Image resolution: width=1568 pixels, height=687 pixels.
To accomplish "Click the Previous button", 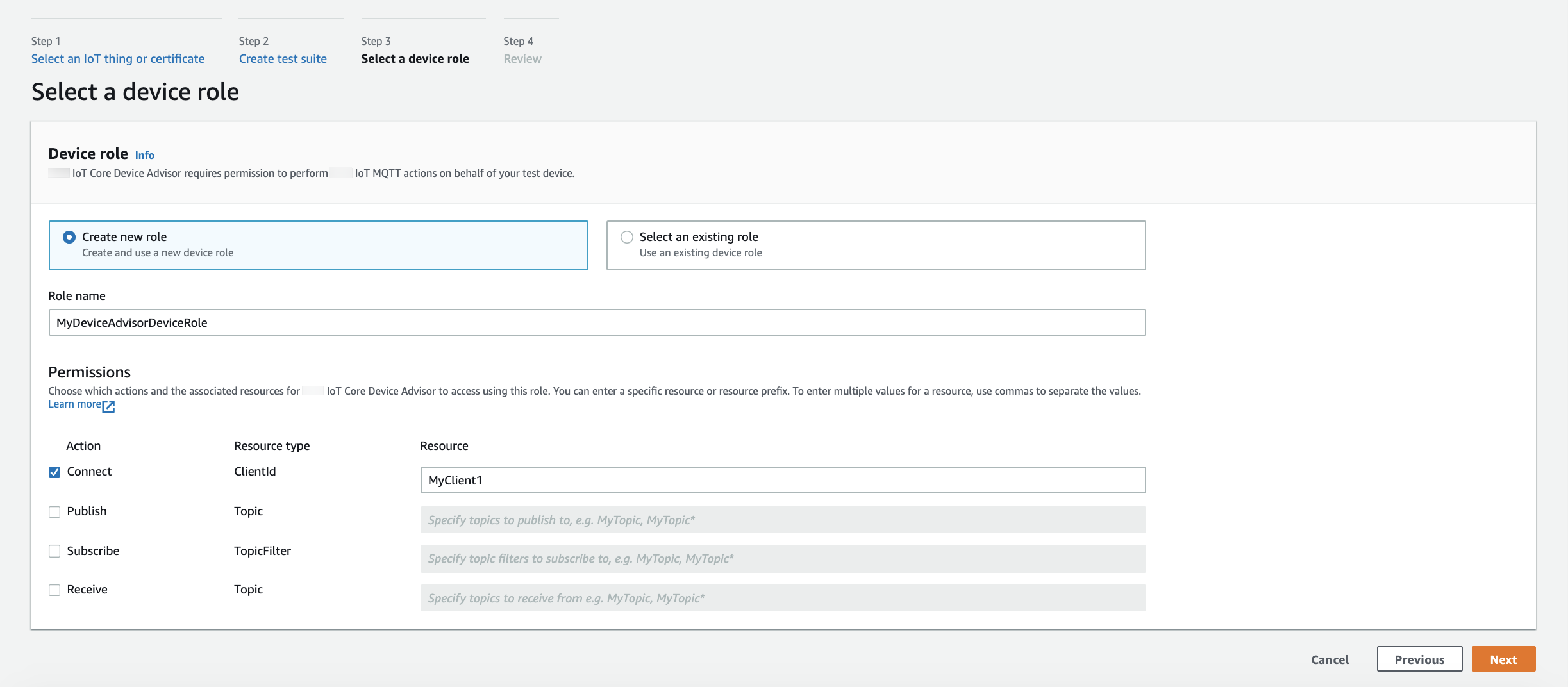I will click(1419, 659).
